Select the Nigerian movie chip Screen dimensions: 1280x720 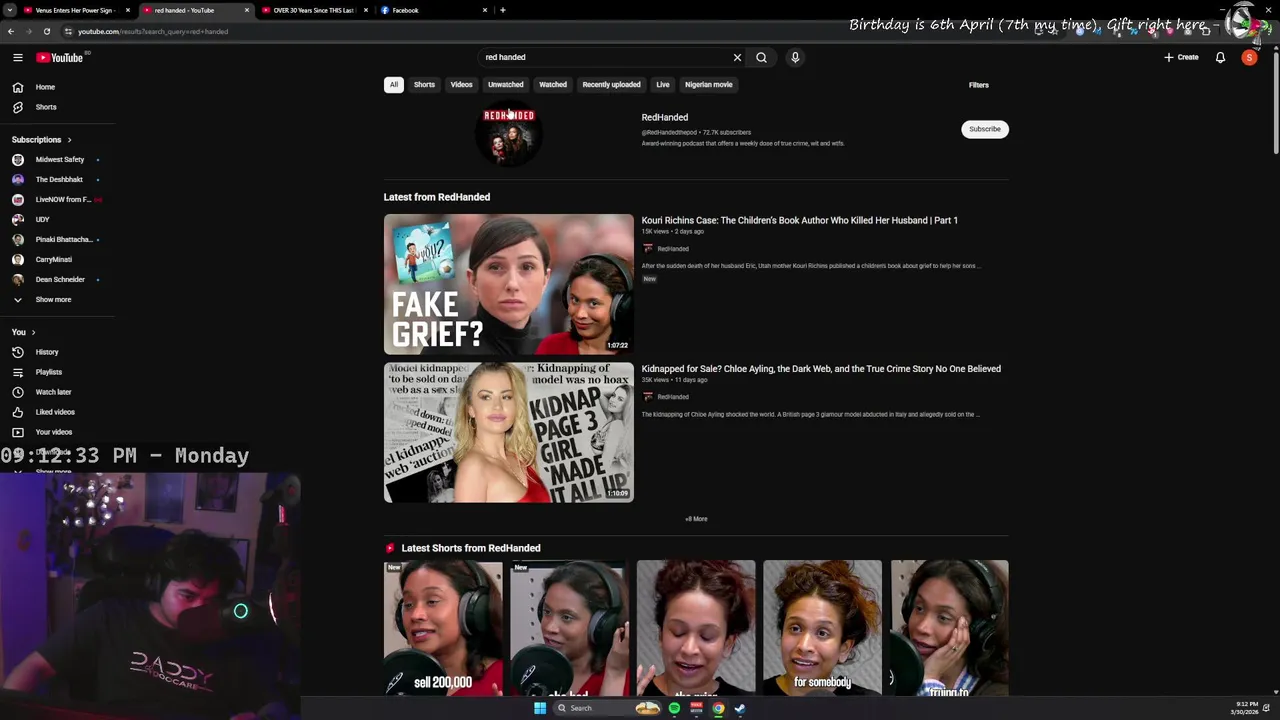click(x=709, y=85)
